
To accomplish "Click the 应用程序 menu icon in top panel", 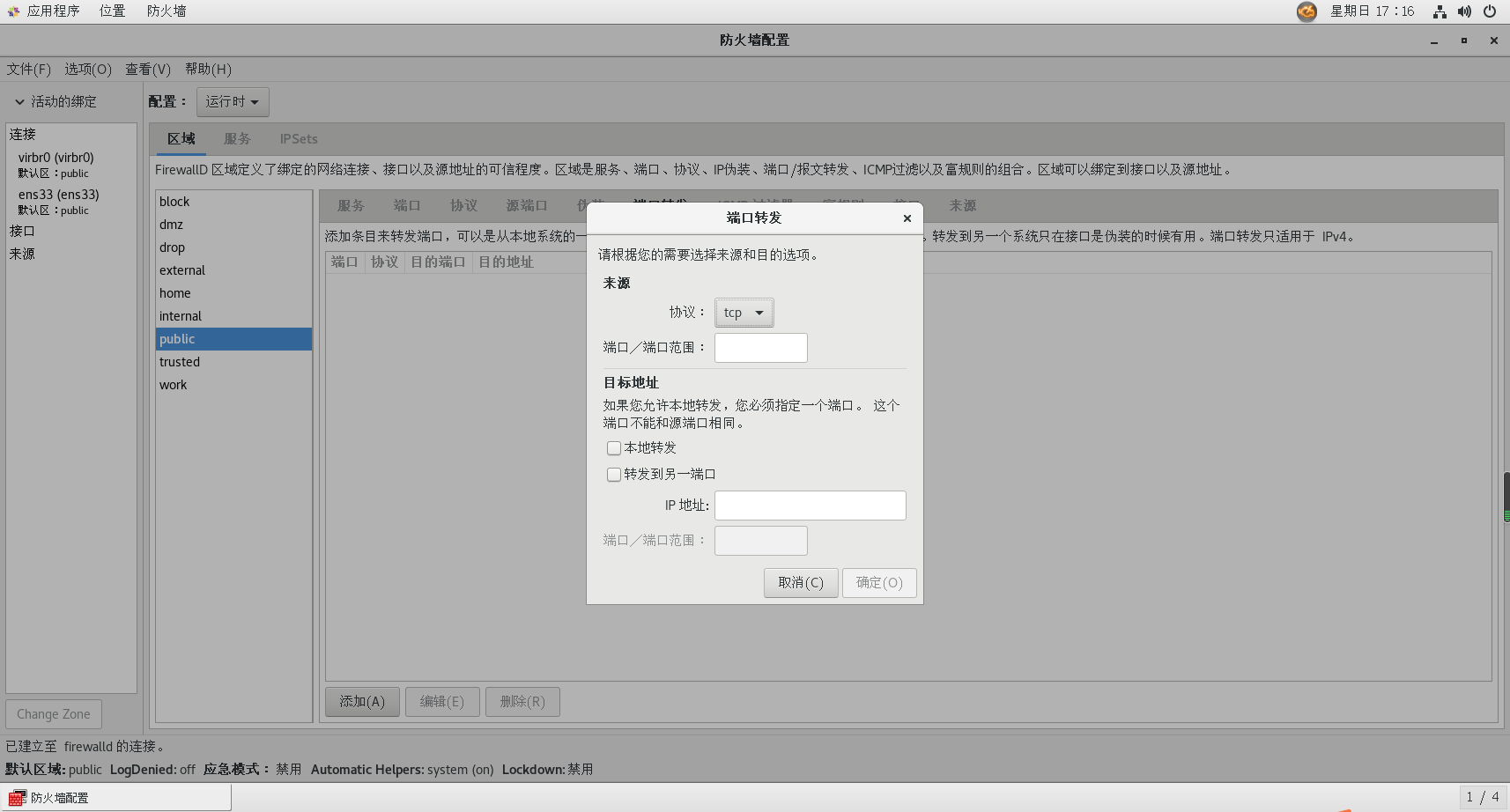I will point(13,11).
